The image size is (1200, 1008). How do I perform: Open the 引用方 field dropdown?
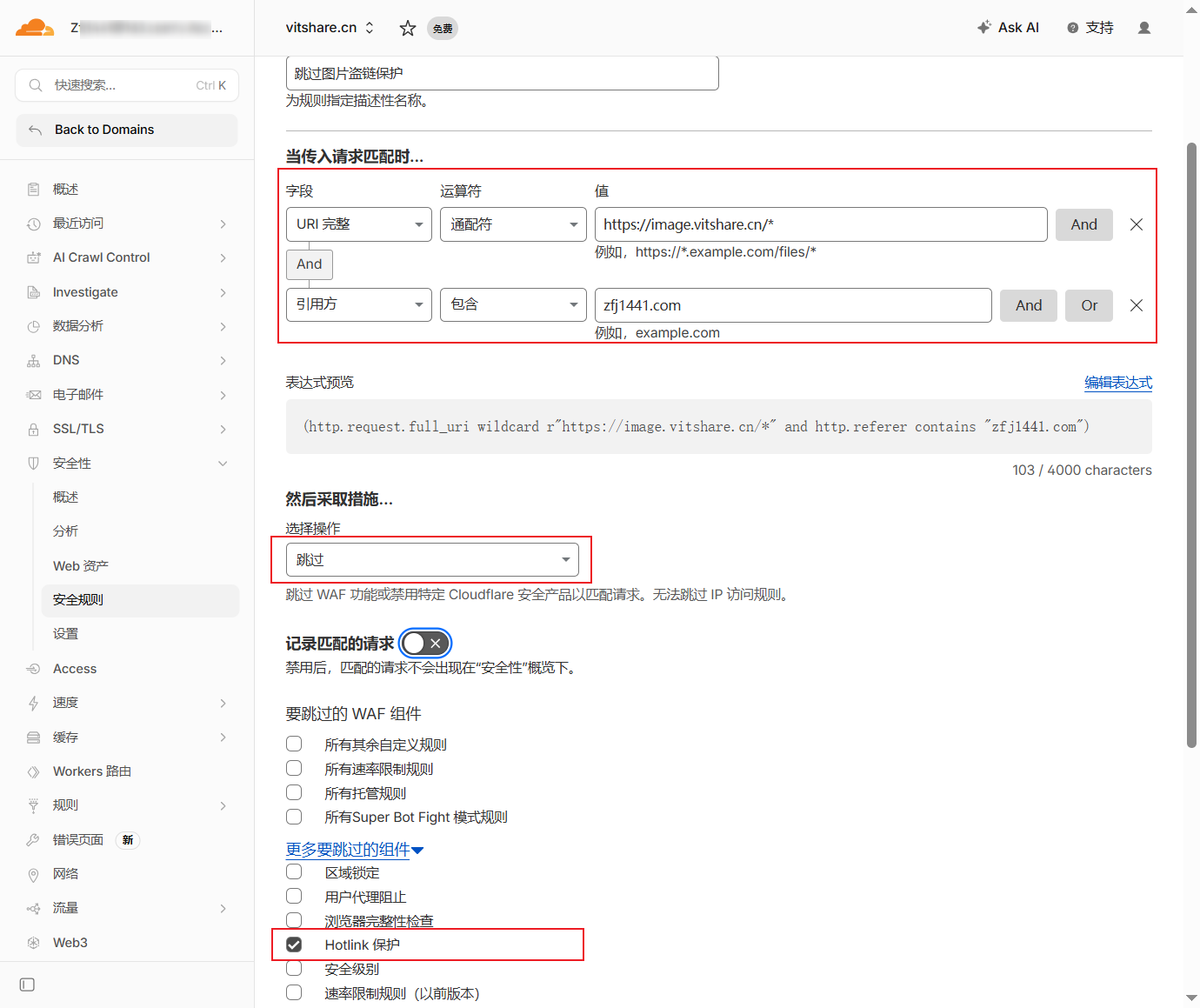tap(359, 304)
